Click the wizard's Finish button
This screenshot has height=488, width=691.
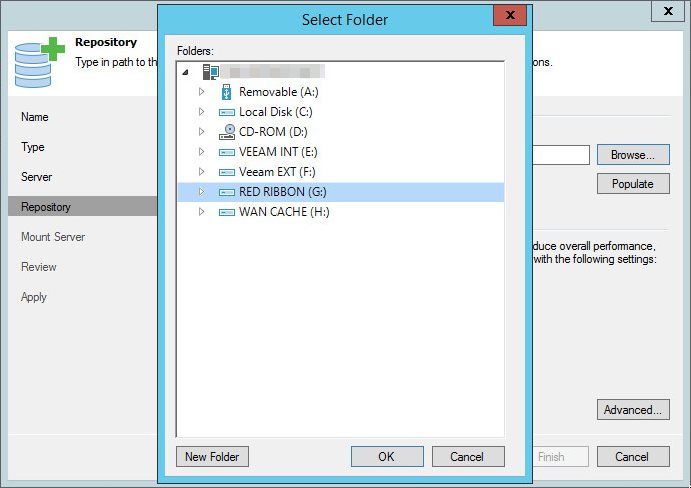pyautogui.click(x=560, y=457)
